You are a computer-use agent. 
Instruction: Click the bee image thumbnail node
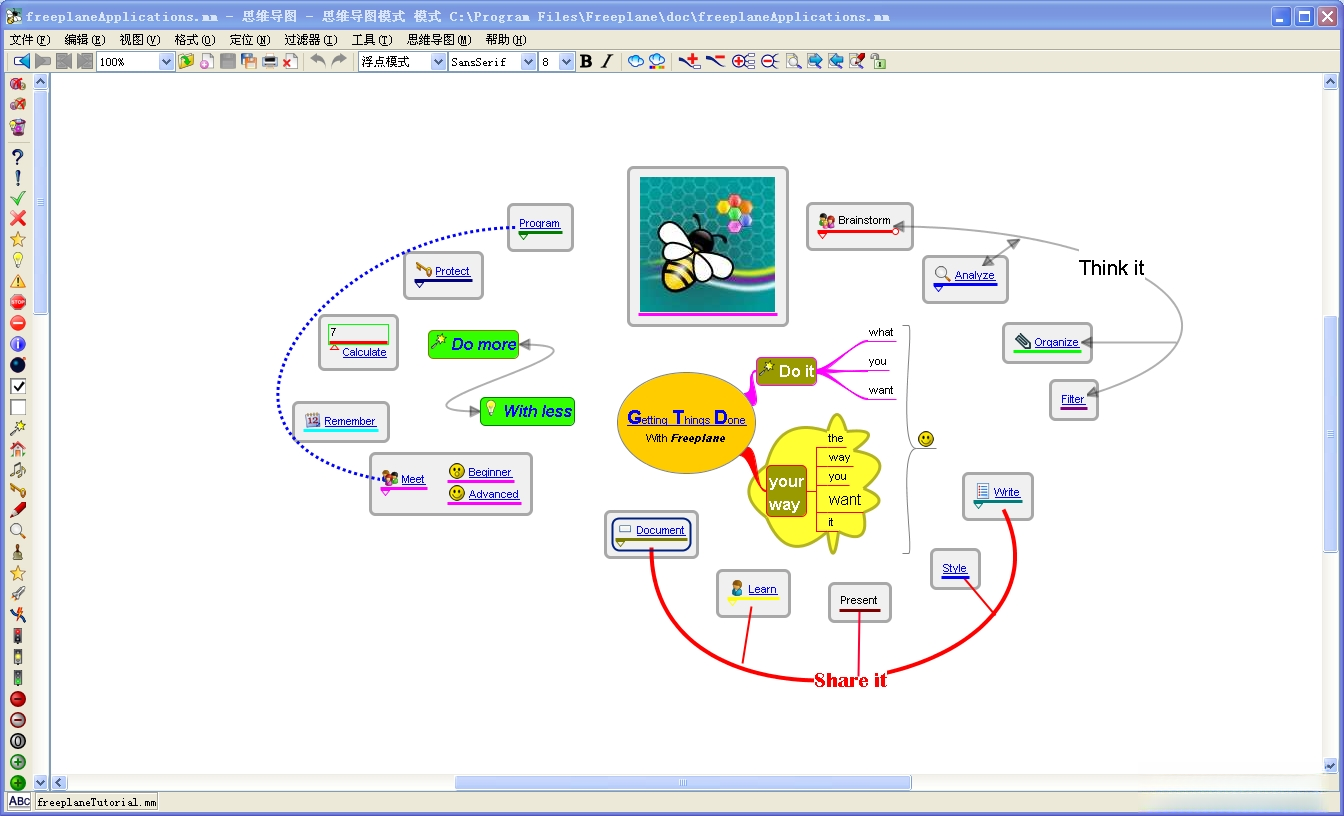707,245
